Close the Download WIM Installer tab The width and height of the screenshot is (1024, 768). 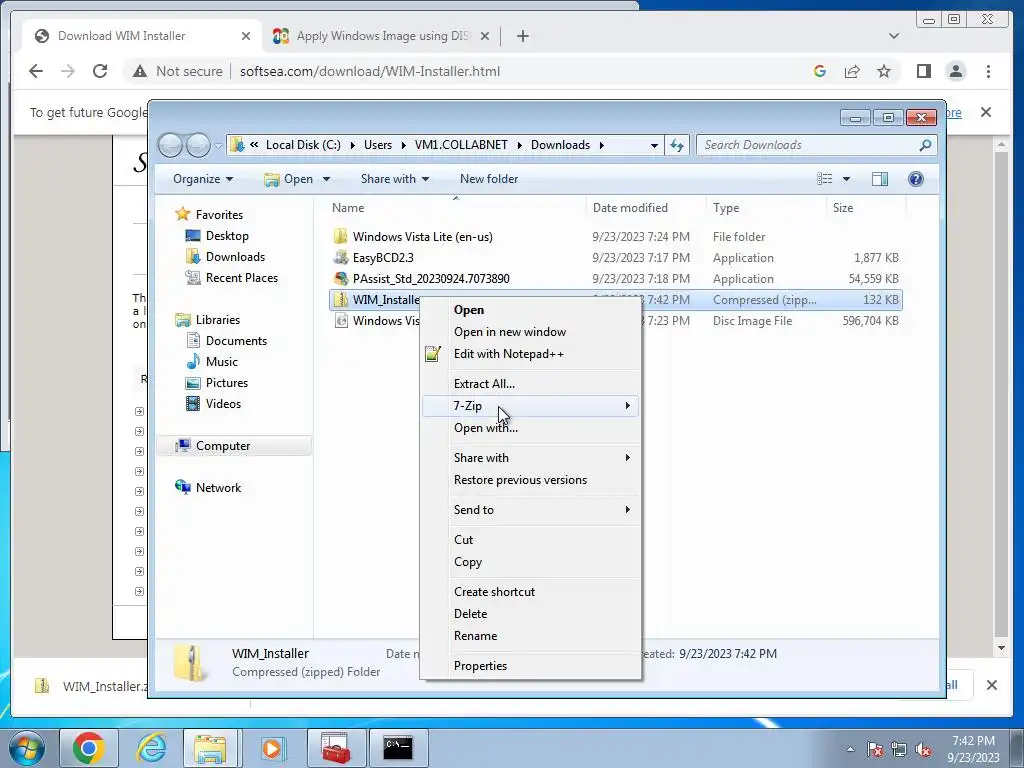246,36
